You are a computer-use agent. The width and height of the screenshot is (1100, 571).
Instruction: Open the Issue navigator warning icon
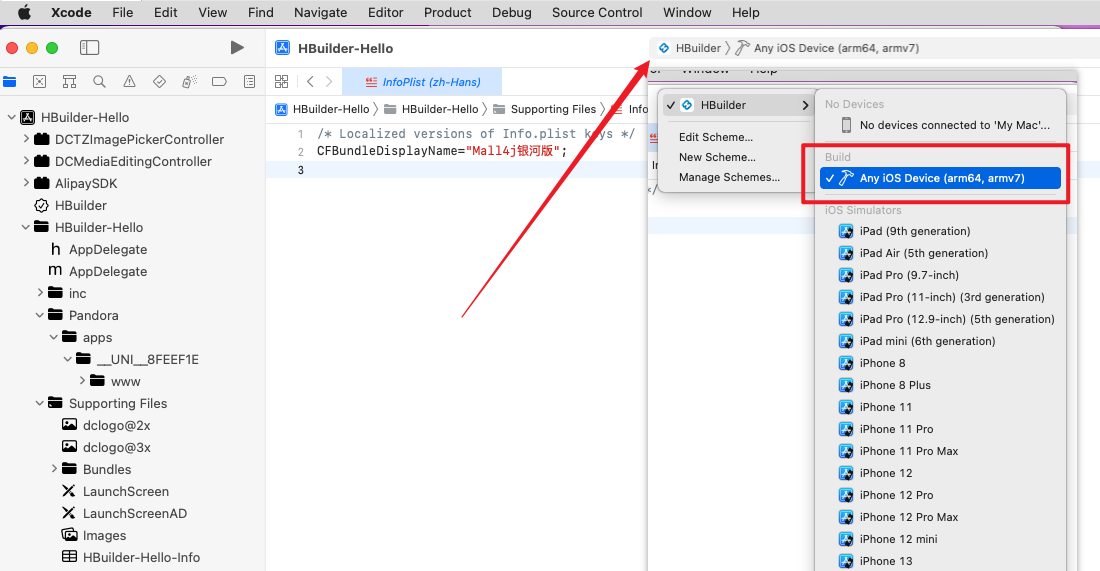pos(129,82)
